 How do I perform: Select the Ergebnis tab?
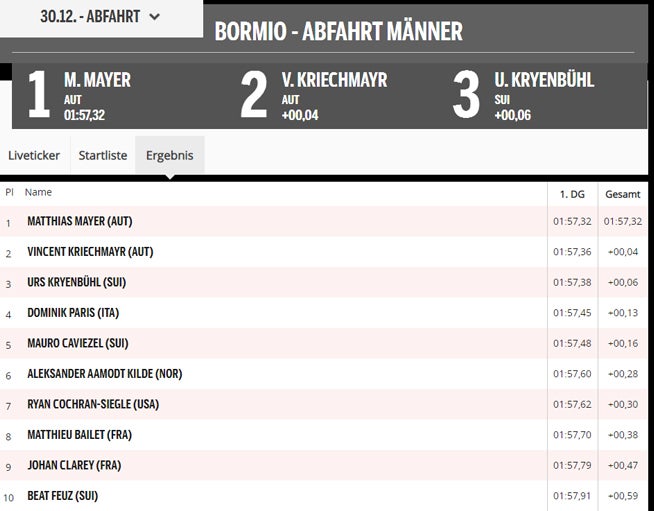point(169,156)
